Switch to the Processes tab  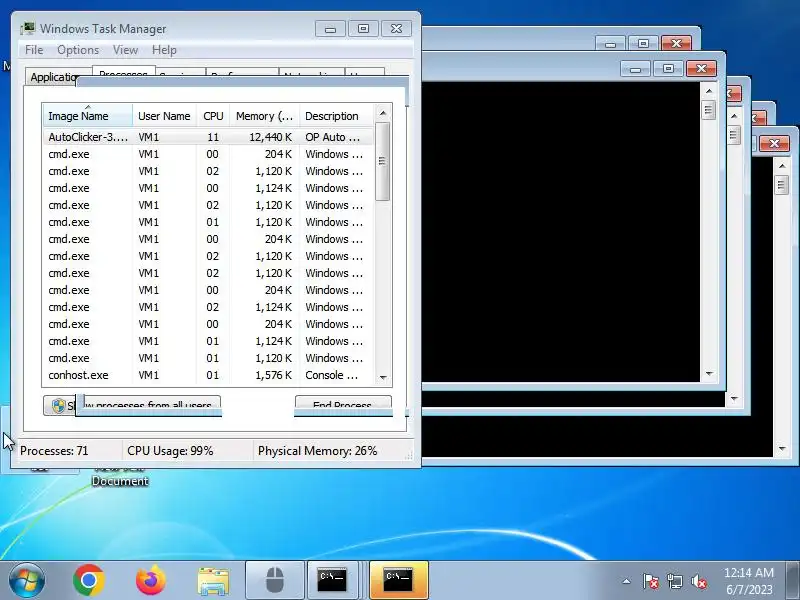click(123, 72)
